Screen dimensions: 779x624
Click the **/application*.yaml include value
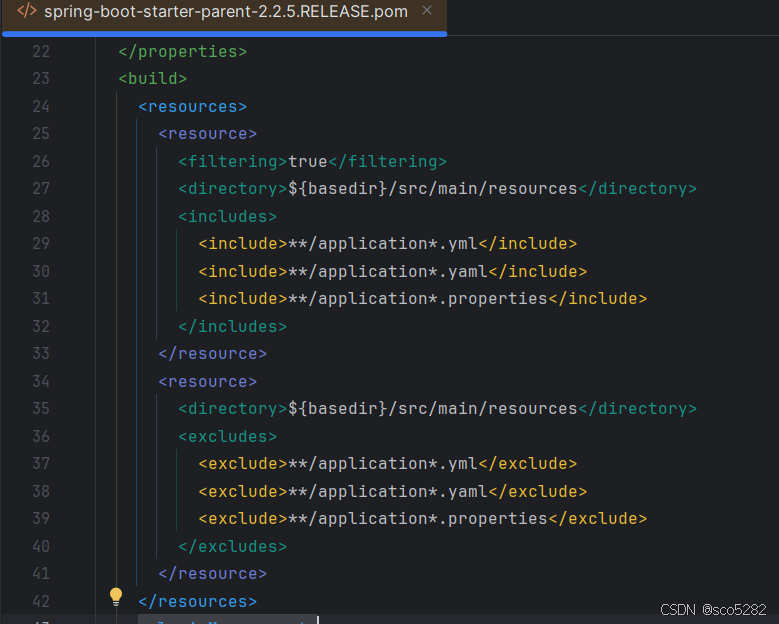pyautogui.click(x=388, y=271)
